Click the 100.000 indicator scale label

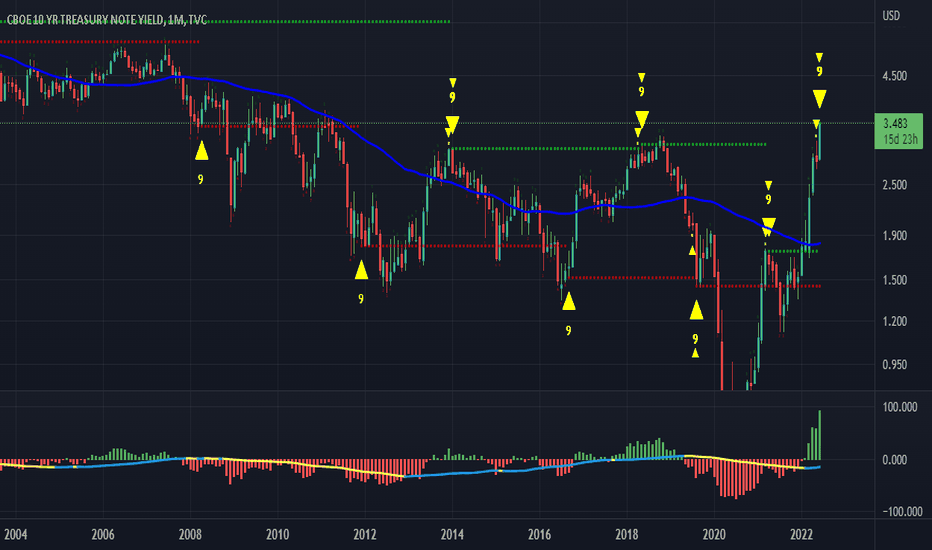click(x=900, y=407)
